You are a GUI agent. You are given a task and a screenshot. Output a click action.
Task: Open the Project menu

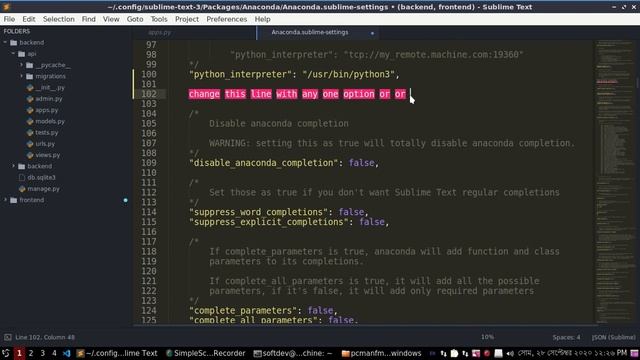pos(187,19)
